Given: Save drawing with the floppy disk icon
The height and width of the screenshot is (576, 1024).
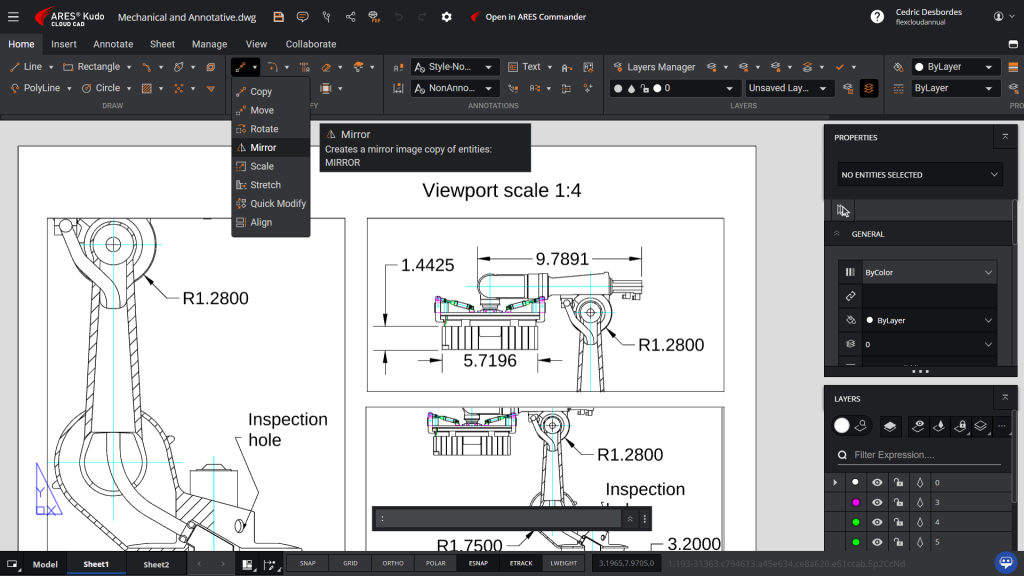Looking at the screenshot, I should pyautogui.click(x=278, y=17).
